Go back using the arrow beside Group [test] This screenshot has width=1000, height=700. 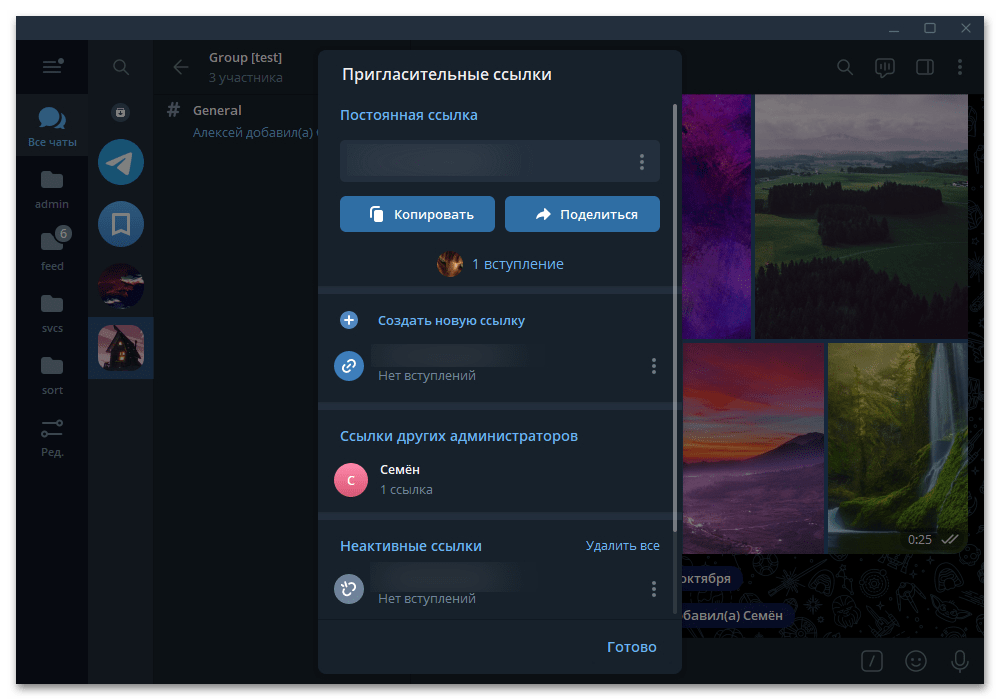point(181,67)
